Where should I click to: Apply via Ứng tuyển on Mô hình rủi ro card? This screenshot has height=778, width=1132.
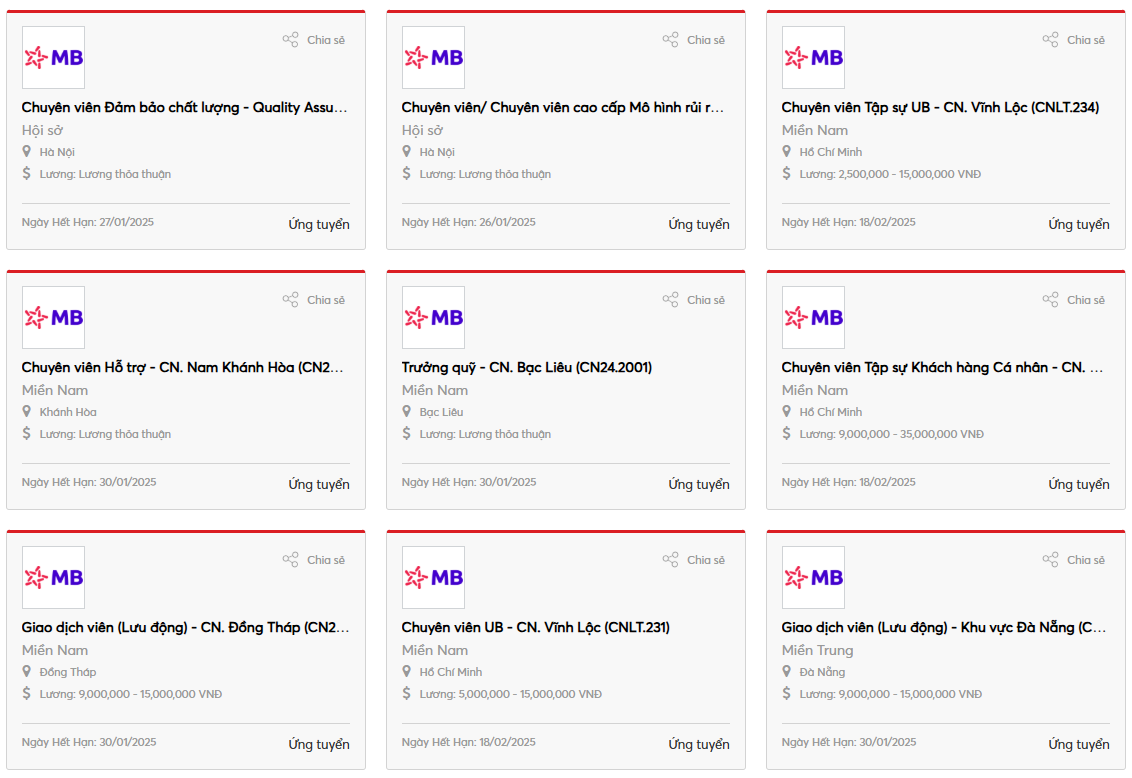tap(699, 224)
